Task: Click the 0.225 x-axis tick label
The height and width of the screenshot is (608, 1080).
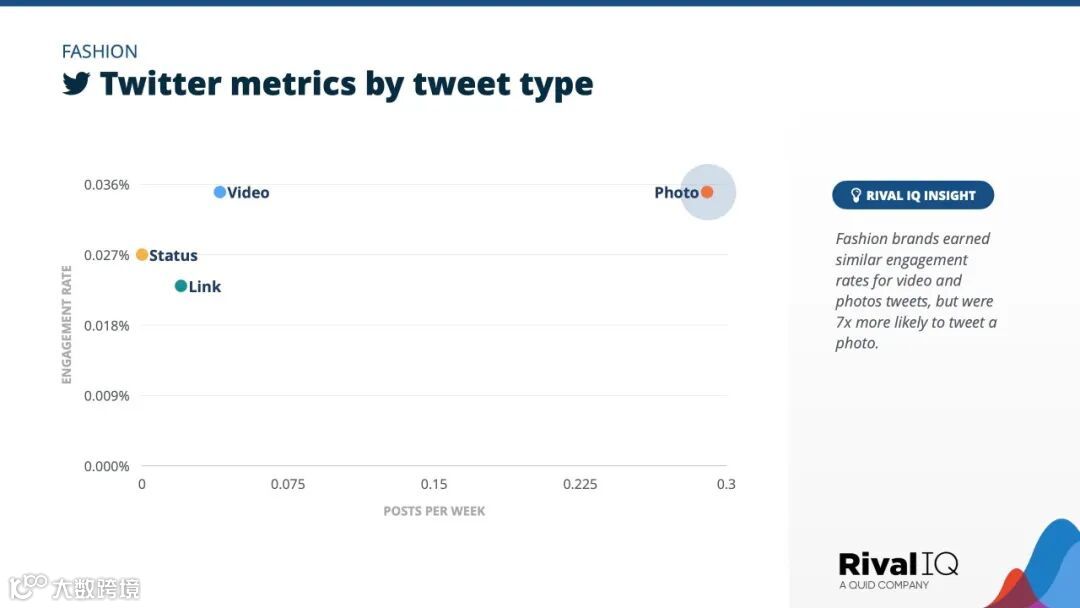Action: (580, 484)
